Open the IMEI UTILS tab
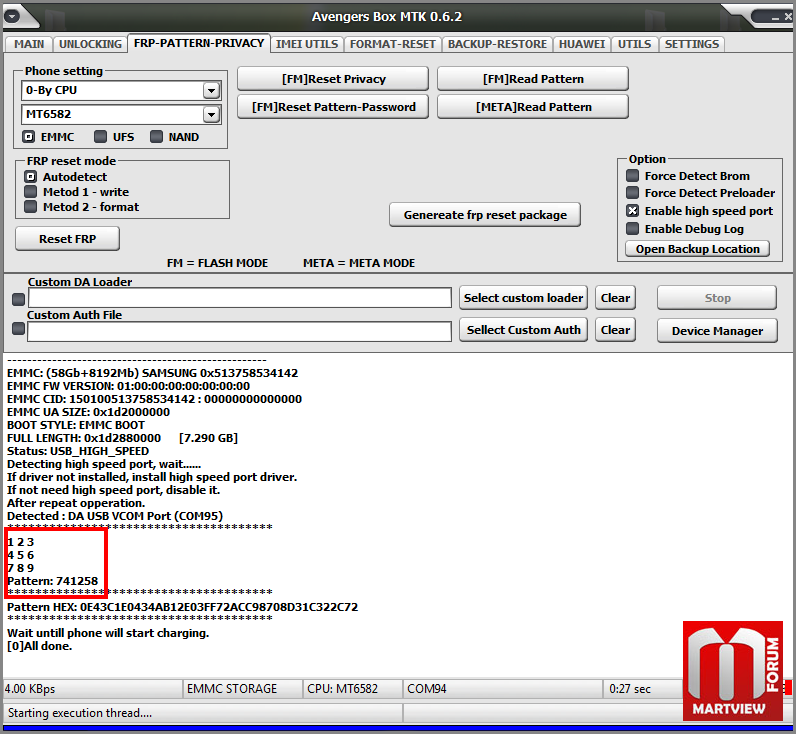The width and height of the screenshot is (796, 734). 307,44
